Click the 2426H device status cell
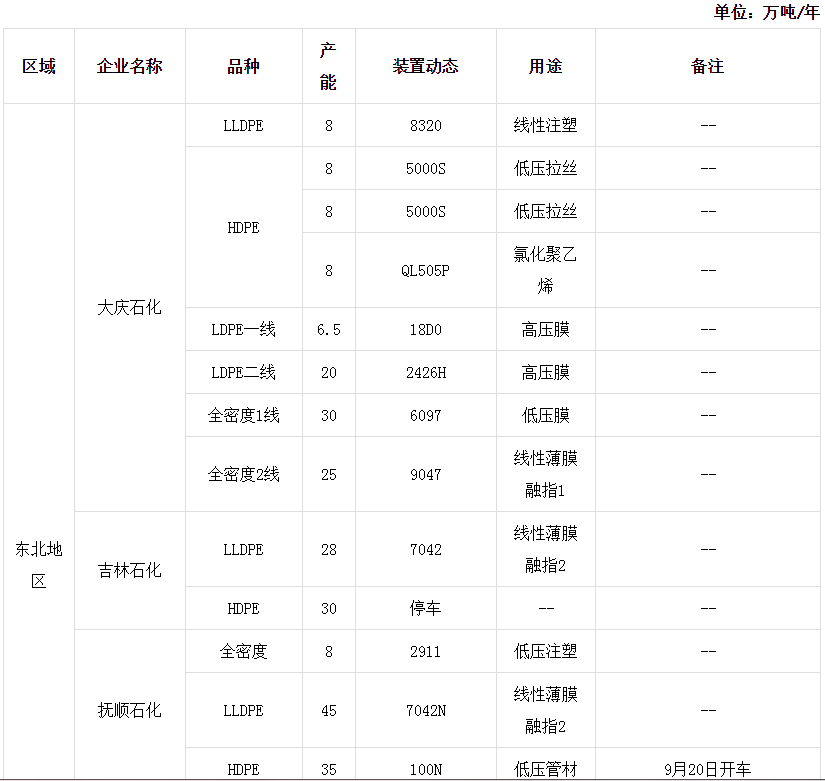825x781 pixels. tap(426, 373)
